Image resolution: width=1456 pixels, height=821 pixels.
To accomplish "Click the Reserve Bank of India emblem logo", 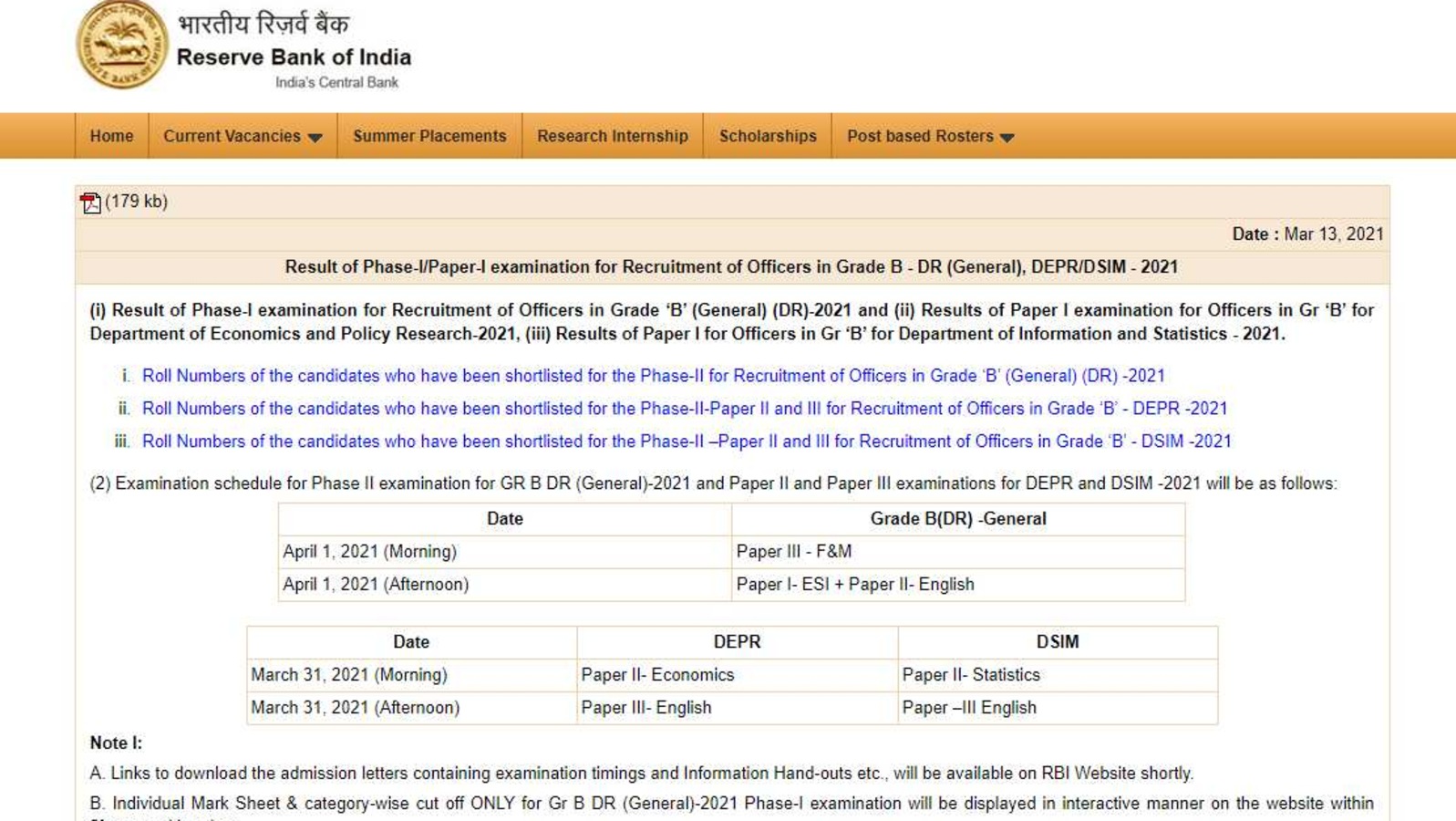I will [x=122, y=44].
